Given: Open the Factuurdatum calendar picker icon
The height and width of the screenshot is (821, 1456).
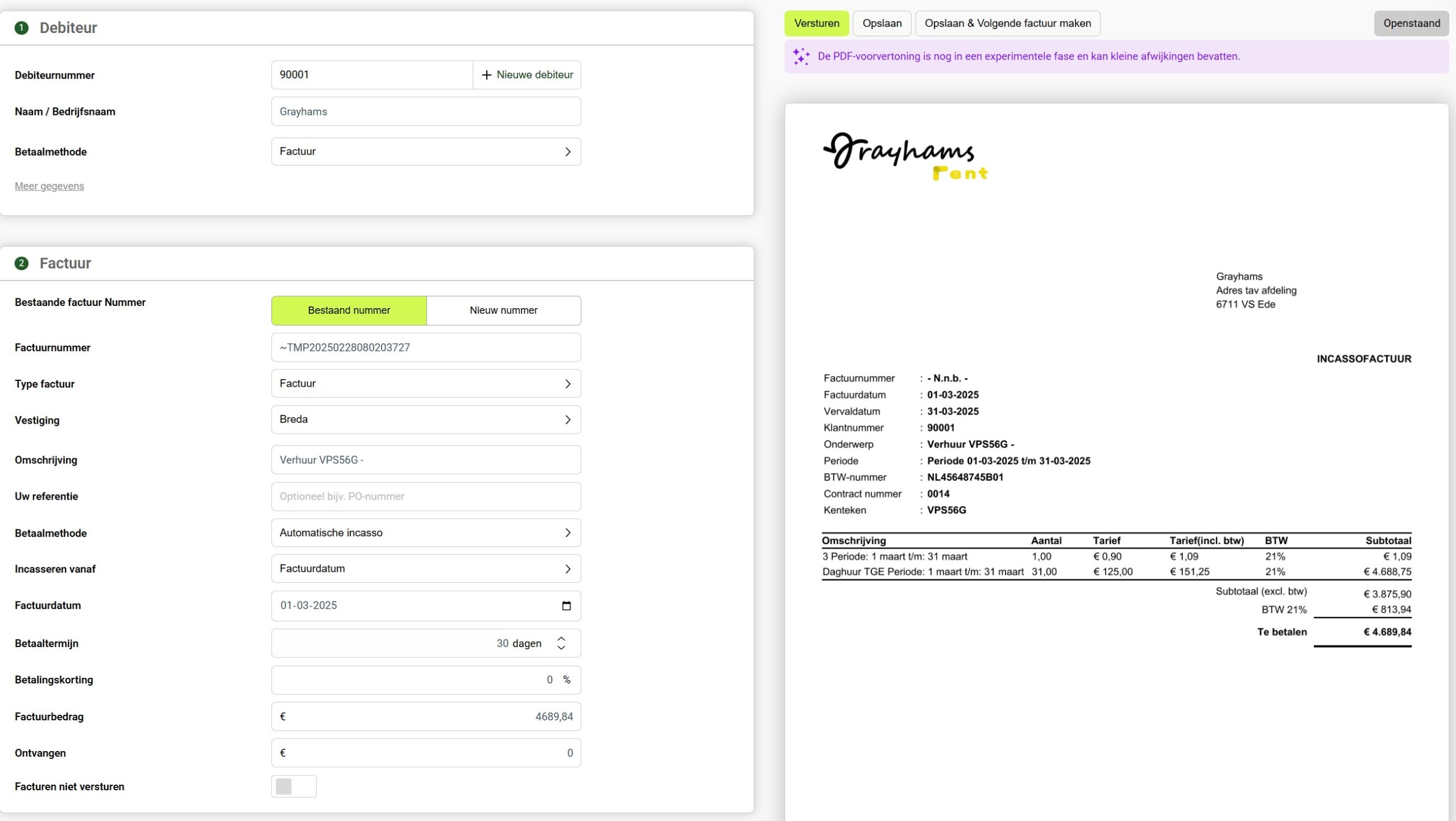Looking at the screenshot, I should [566, 606].
